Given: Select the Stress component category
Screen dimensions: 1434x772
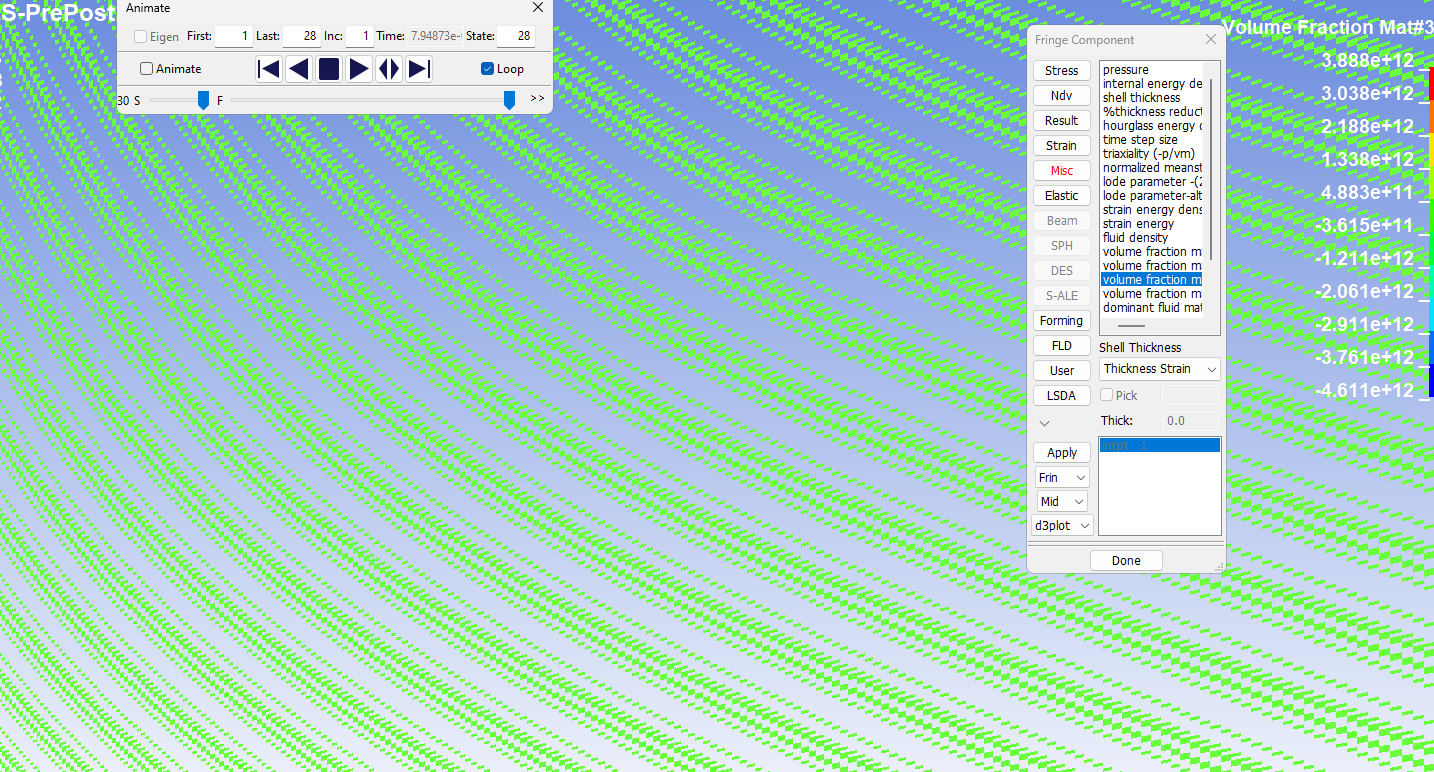Looking at the screenshot, I should pos(1061,71).
